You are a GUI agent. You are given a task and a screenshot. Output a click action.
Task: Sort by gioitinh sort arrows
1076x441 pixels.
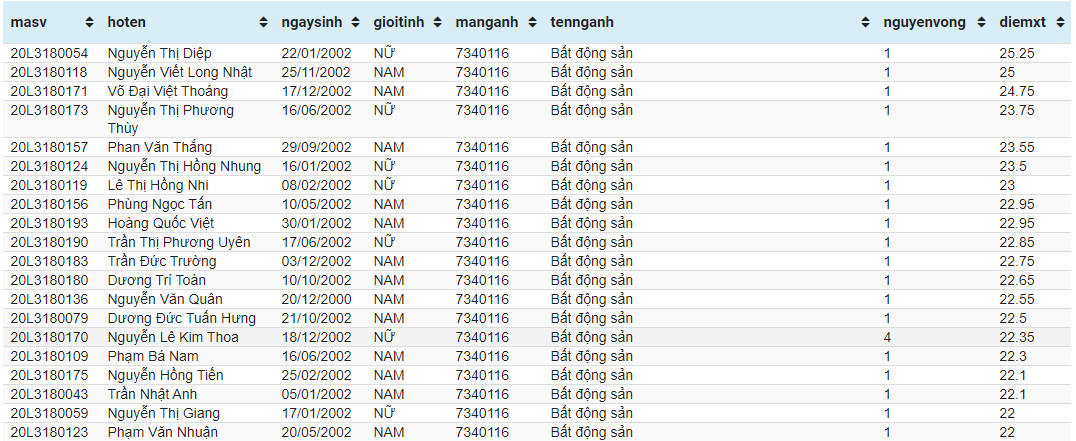[x=438, y=23]
